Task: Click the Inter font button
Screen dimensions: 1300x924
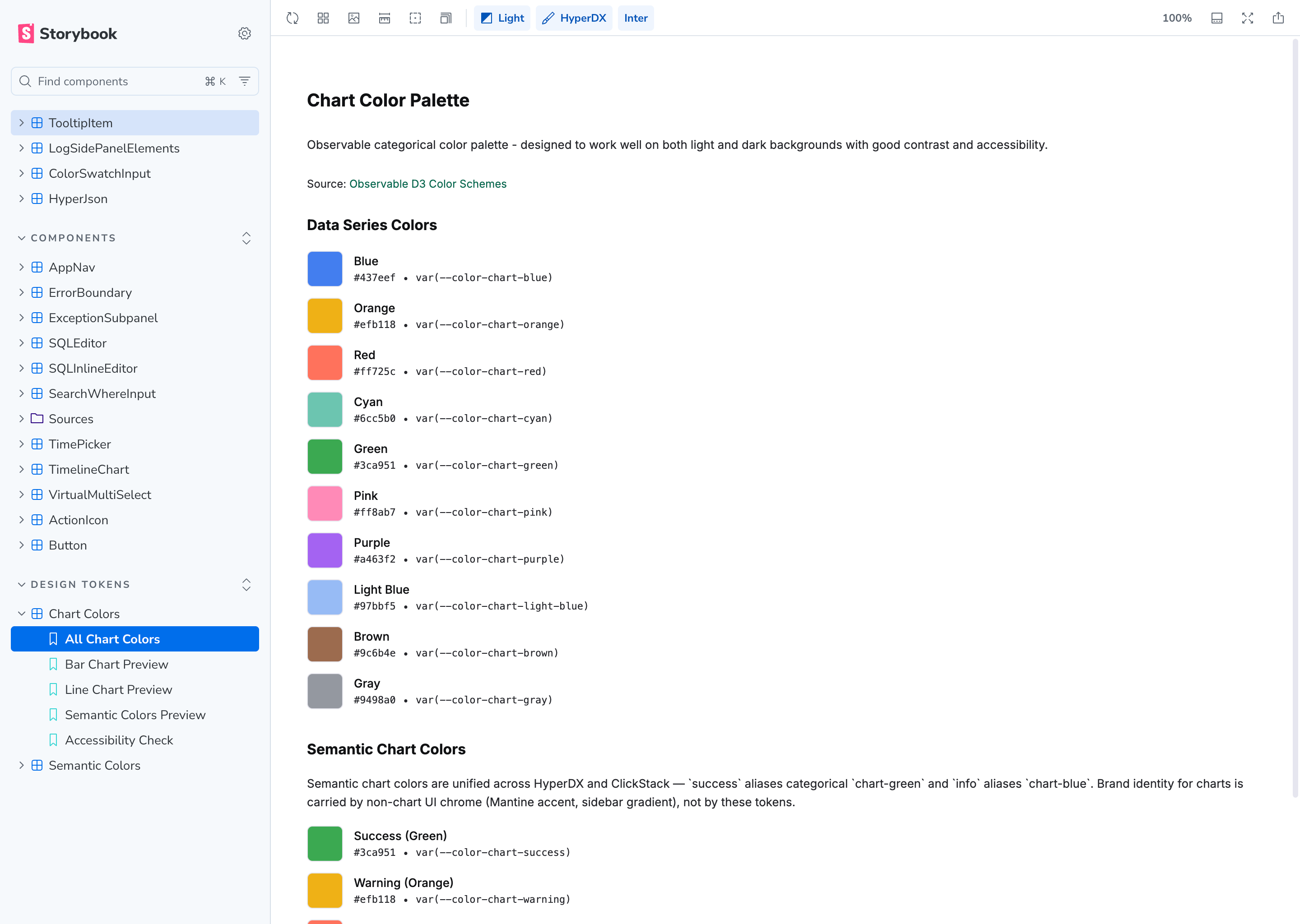Action: (x=636, y=18)
